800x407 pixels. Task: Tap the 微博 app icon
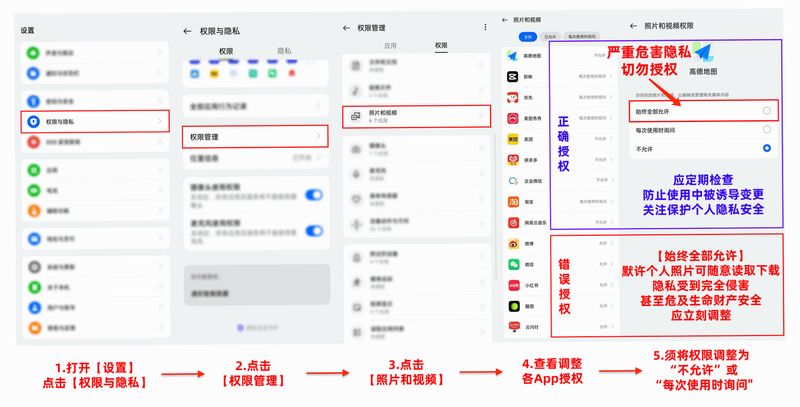513,244
